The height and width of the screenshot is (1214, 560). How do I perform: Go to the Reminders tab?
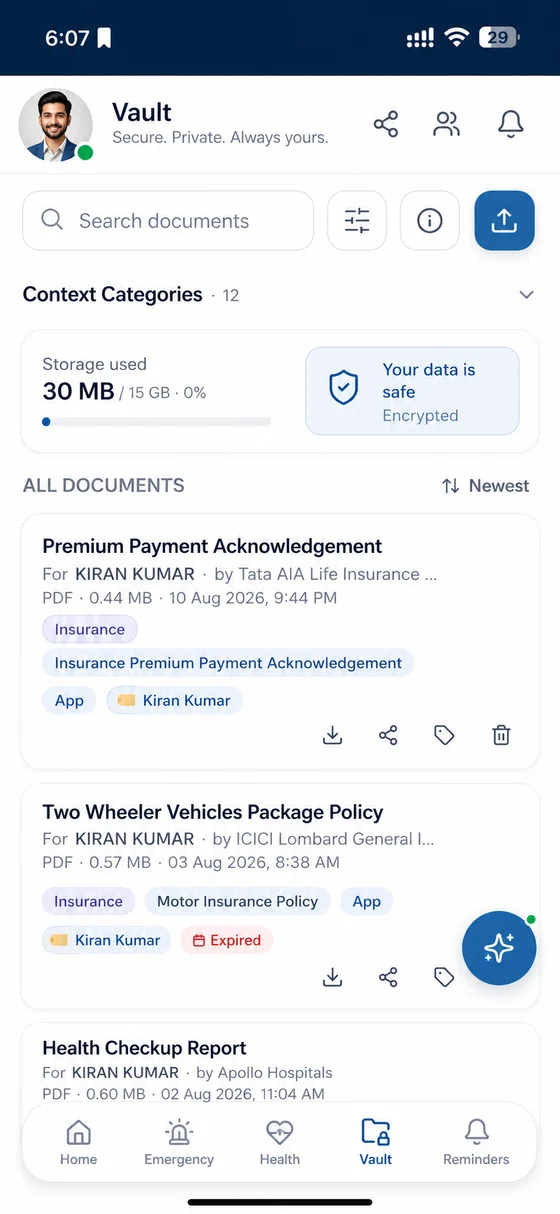476,1143
